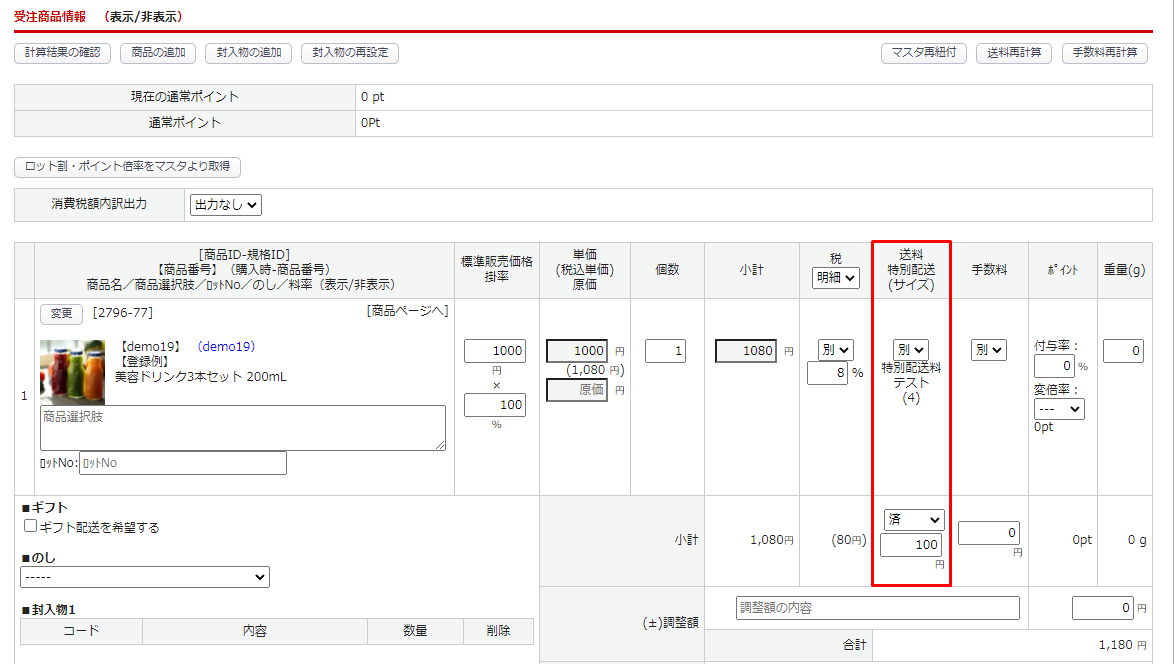Click the 商品選択肢 text area
Viewport: 1174px width, 664px height.
tap(243, 428)
